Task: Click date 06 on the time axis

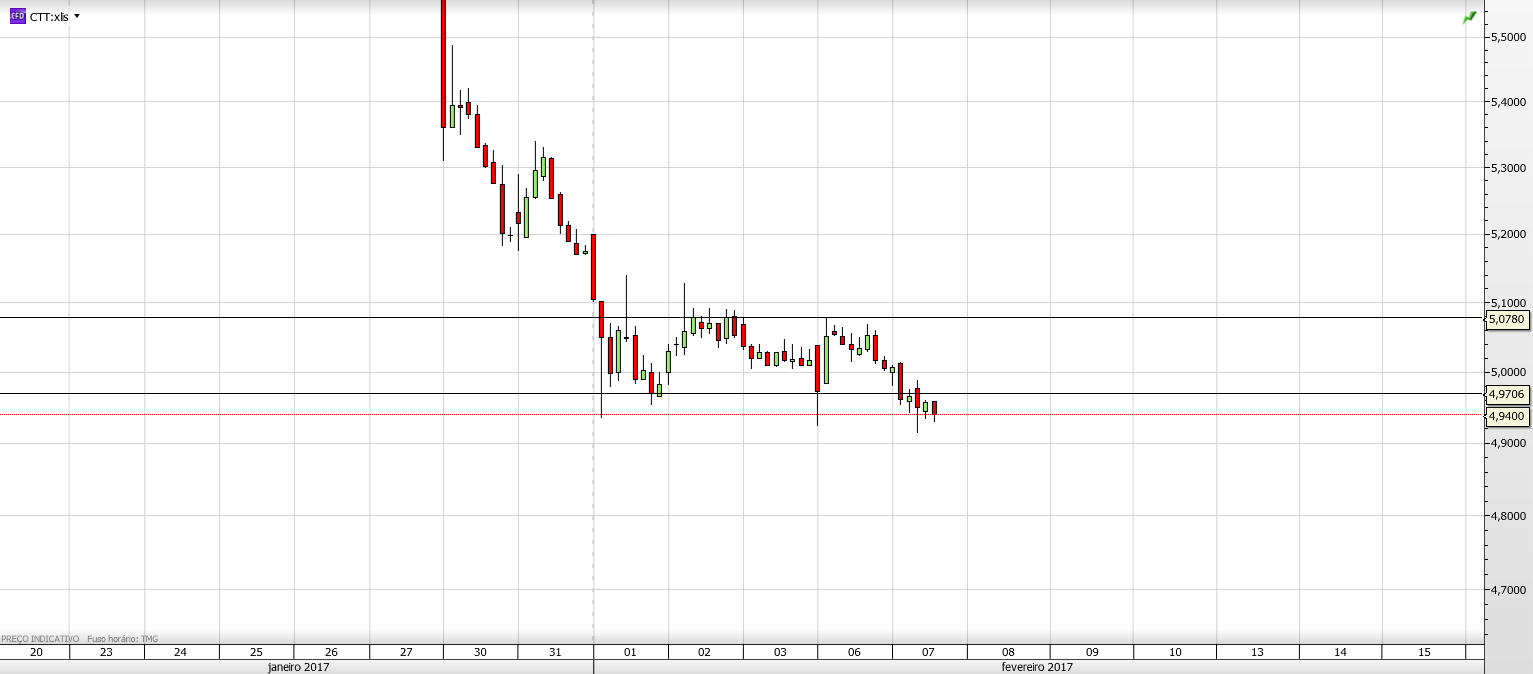Action: pos(854,652)
